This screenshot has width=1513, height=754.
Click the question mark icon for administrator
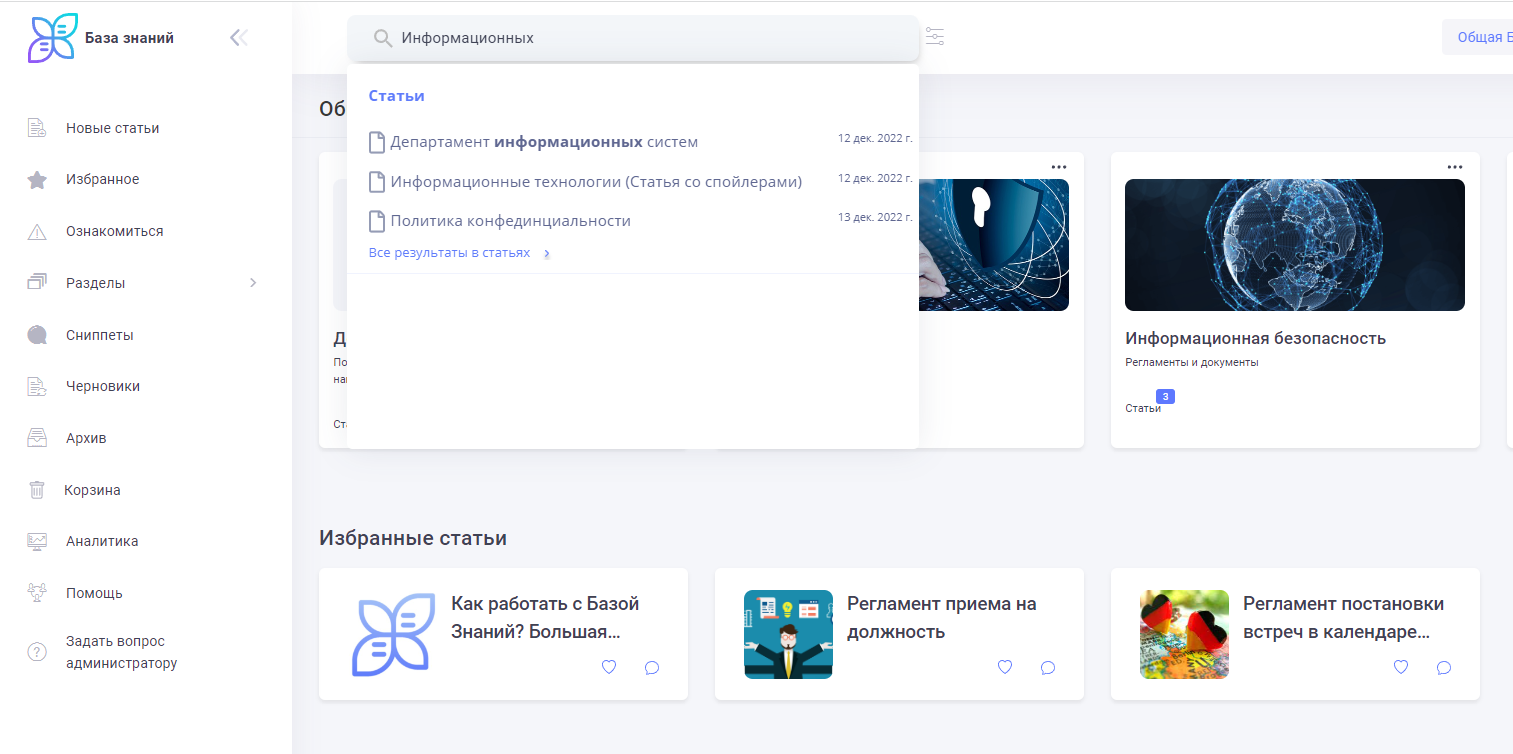coord(37,652)
